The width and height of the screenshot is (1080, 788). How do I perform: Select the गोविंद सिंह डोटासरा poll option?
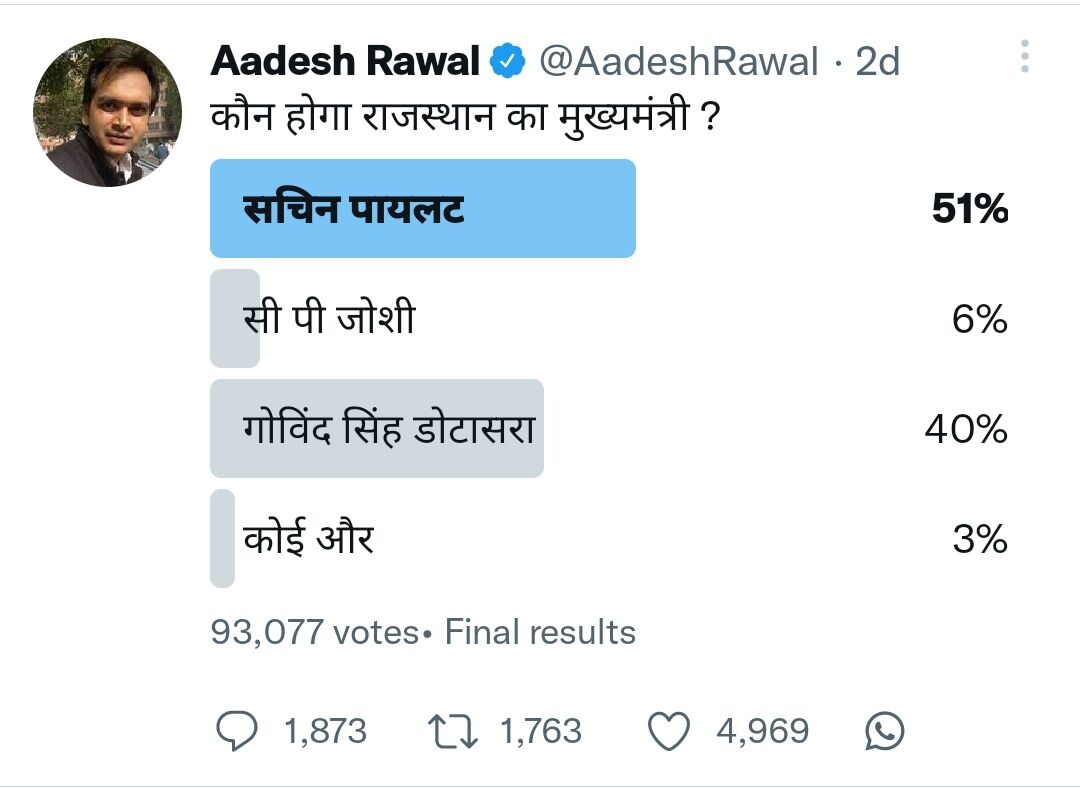point(389,429)
